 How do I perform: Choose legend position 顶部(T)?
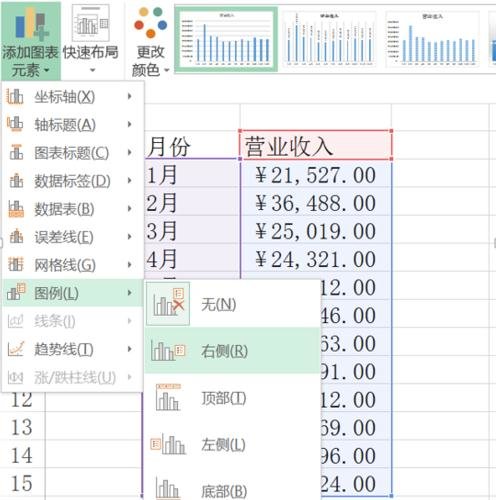point(232,397)
